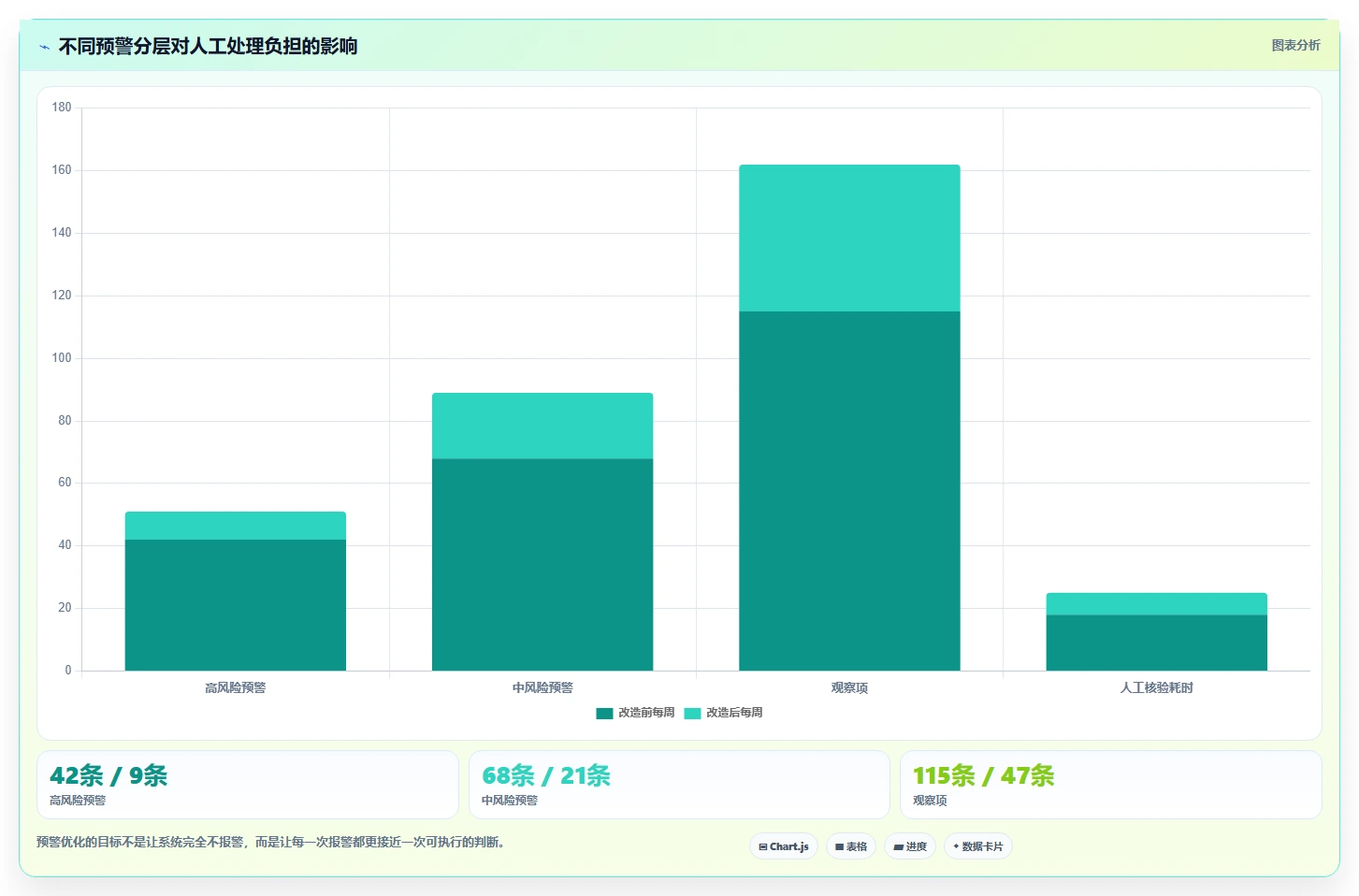1359x896 pixels.
Task: Toggle the 改造后每周 legend series
Action: (723, 713)
